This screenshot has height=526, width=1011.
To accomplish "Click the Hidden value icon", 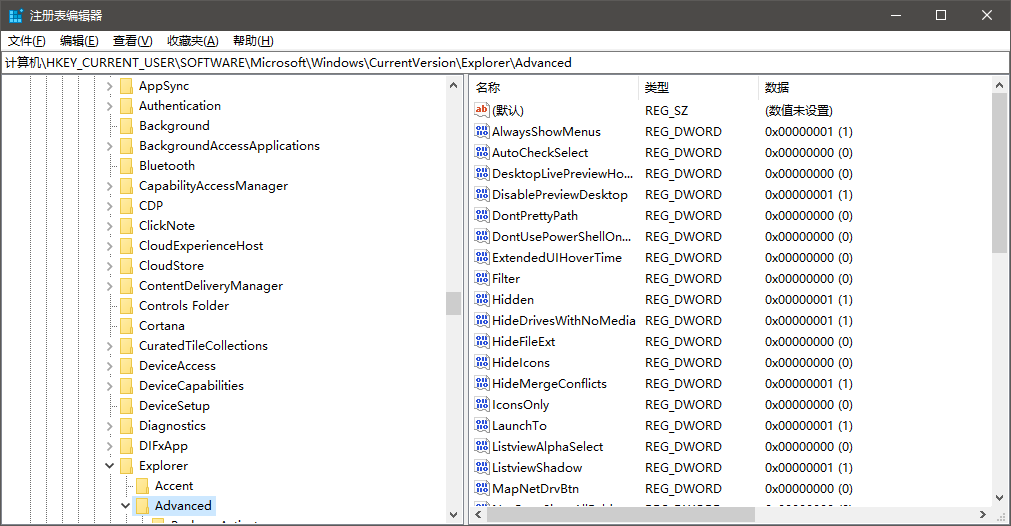I will (482, 299).
